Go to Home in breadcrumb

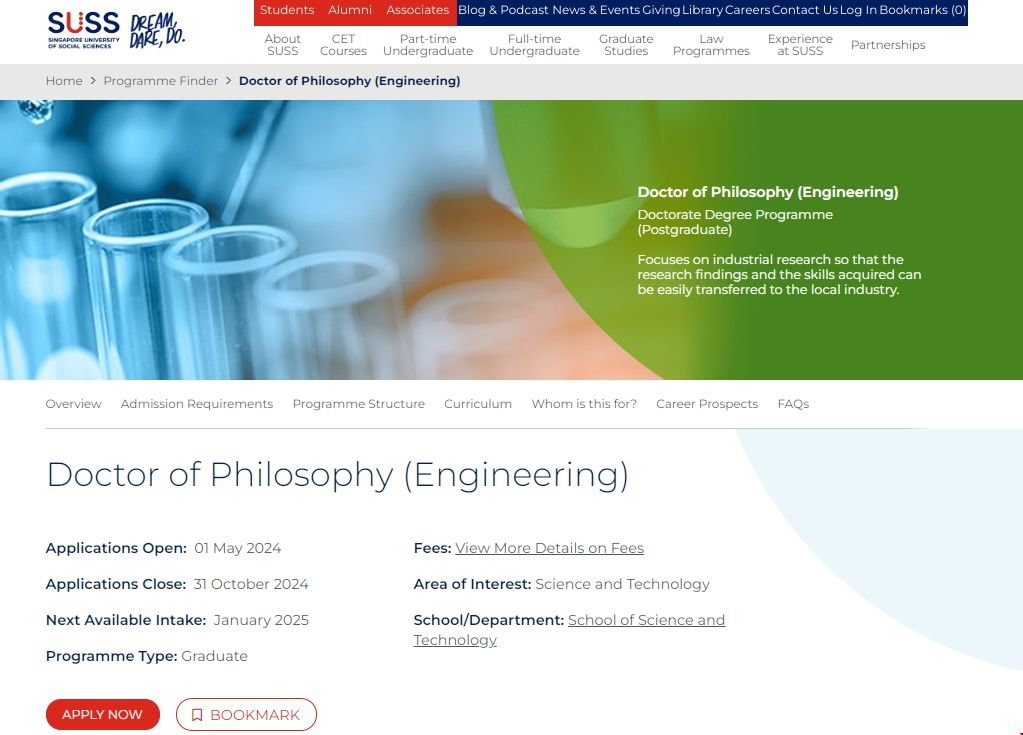(x=64, y=81)
